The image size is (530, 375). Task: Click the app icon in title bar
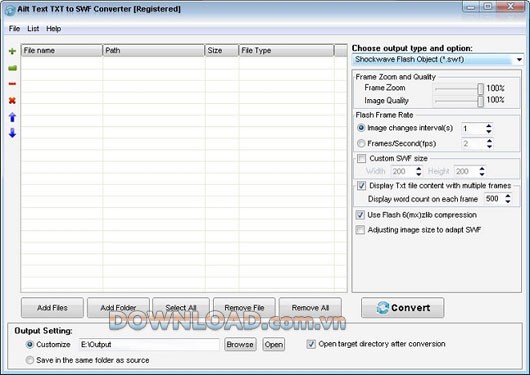(10, 10)
